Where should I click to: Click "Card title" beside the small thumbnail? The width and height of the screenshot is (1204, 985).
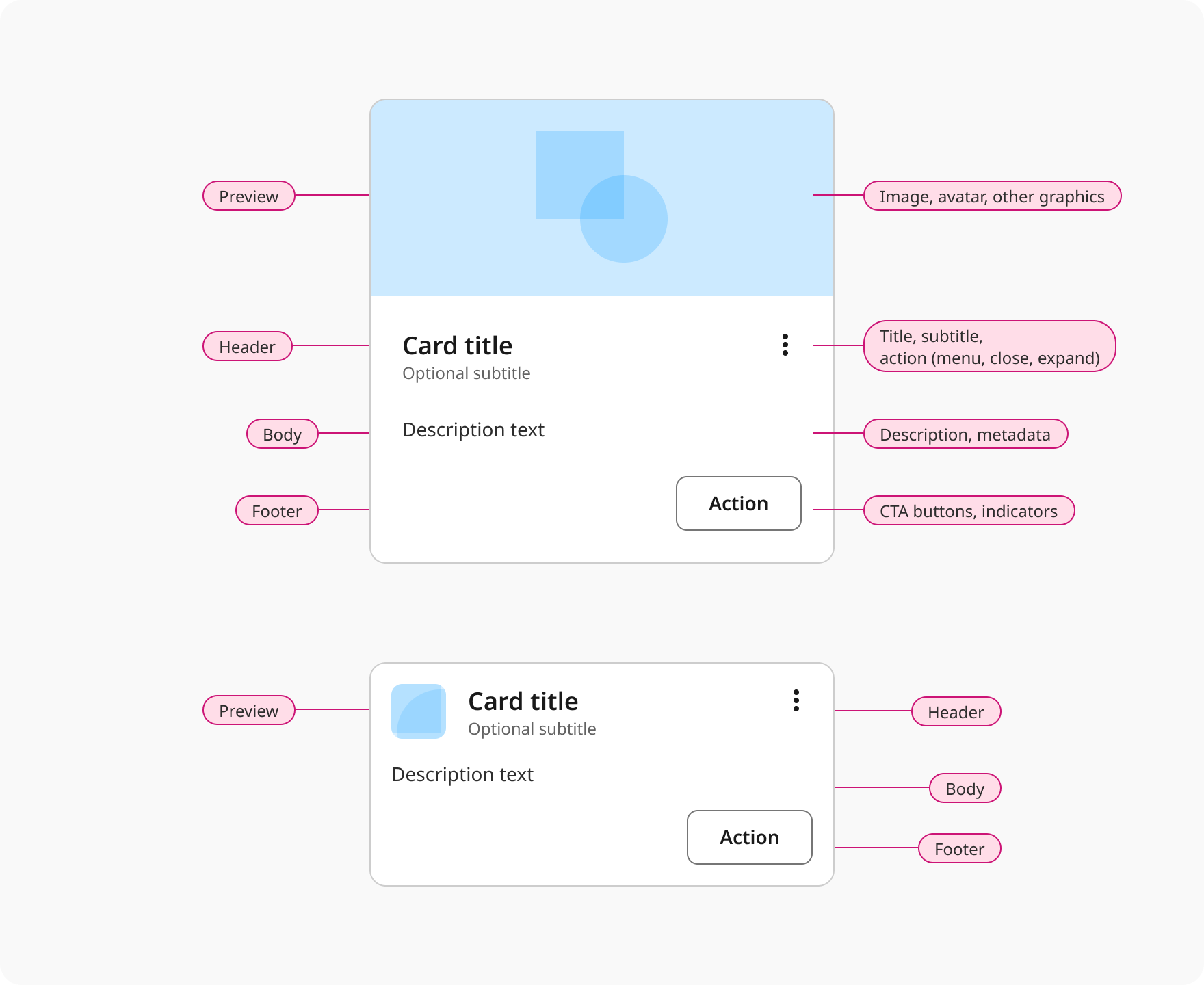point(523,702)
